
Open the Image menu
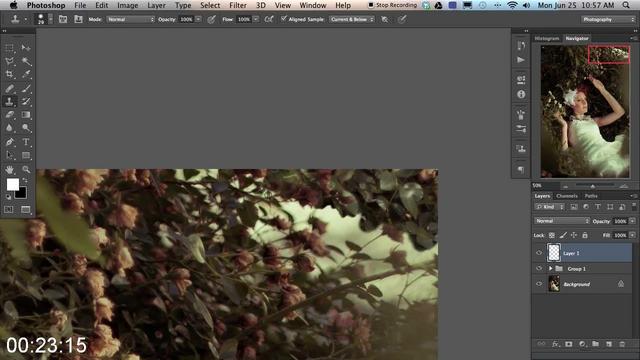[127, 5]
